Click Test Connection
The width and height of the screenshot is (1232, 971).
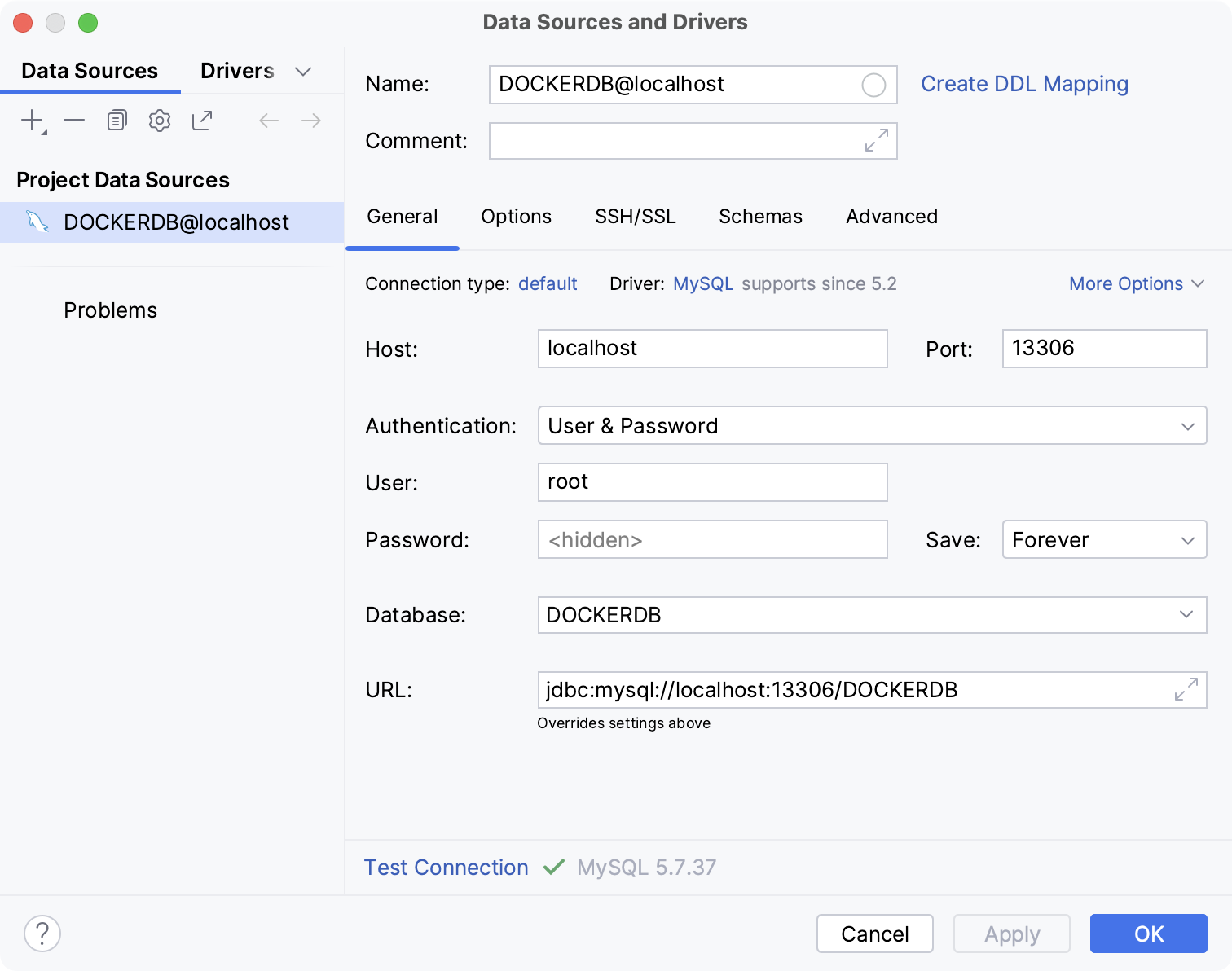pyautogui.click(x=446, y=867)
